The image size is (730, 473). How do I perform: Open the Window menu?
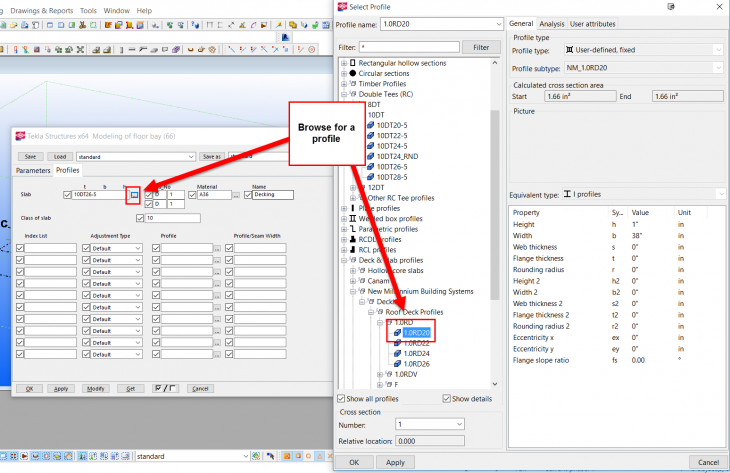pos(116,10)
